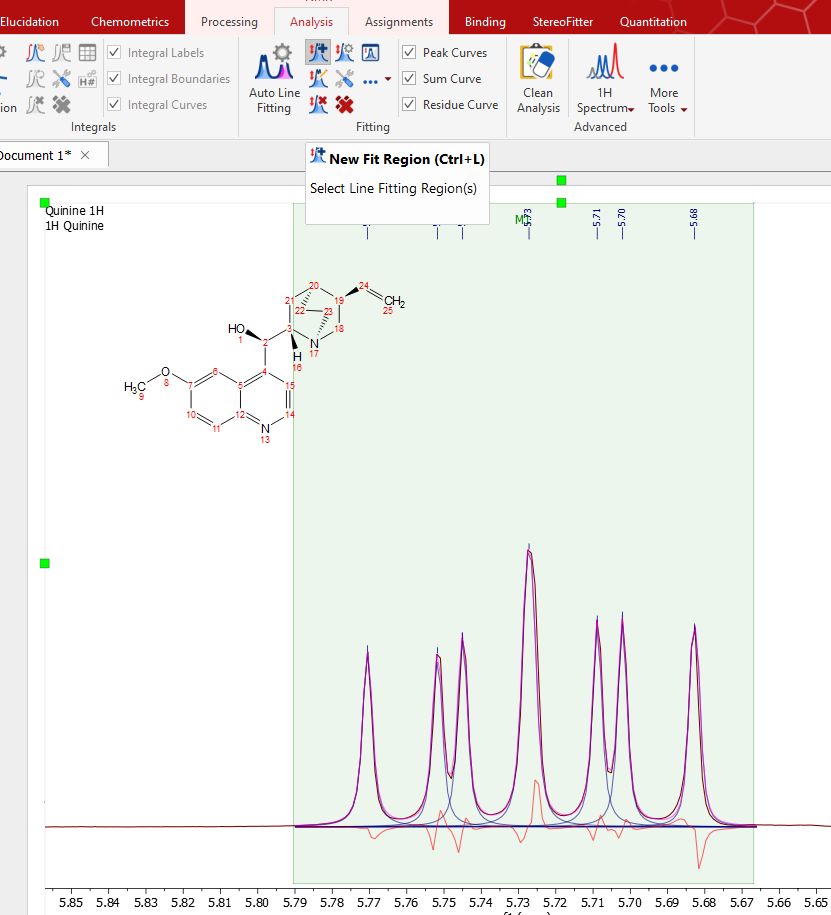This screenshot has height=915, width=831.
Task: Toggle the Sum Curve checkbox
Action: [409, 79]
